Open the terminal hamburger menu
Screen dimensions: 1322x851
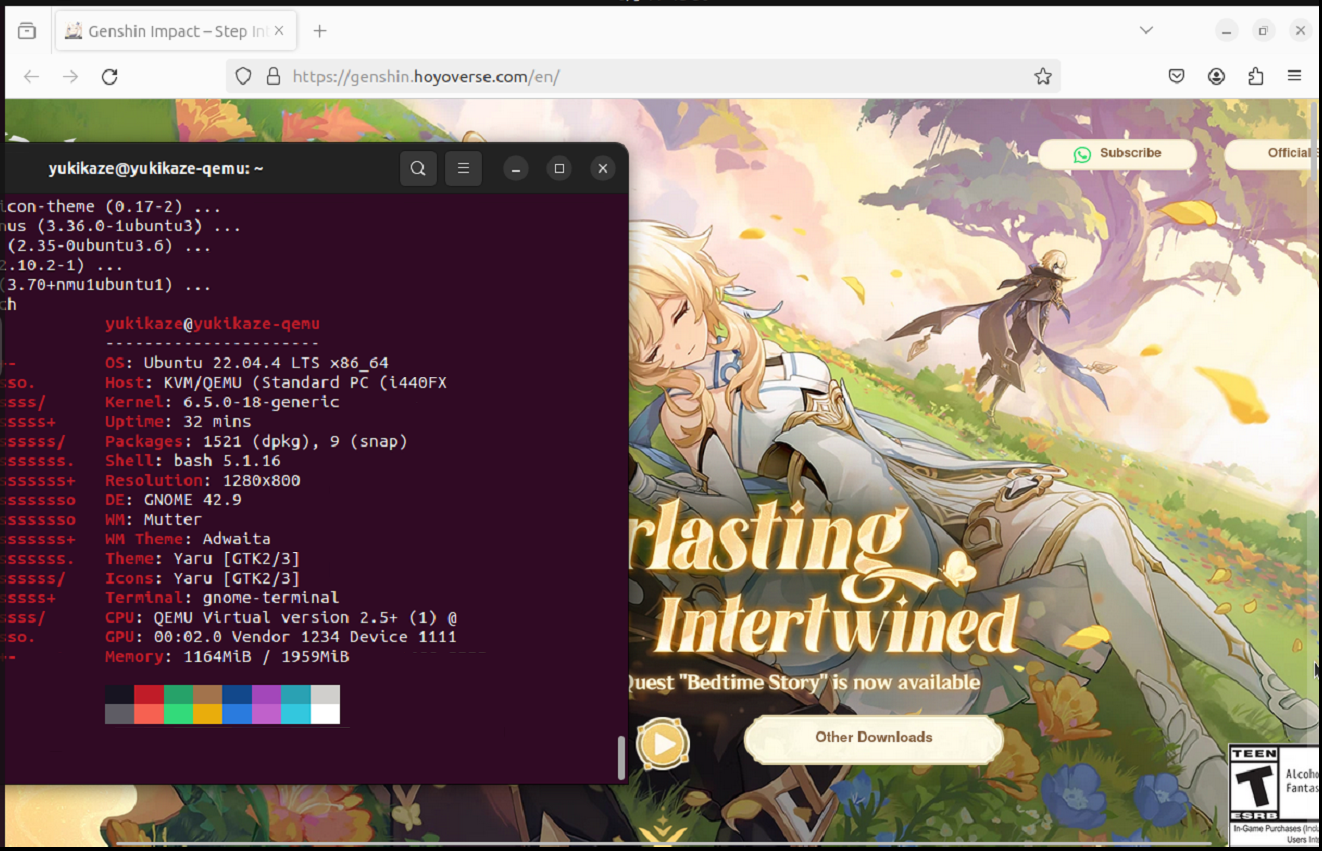click(463, 169)
